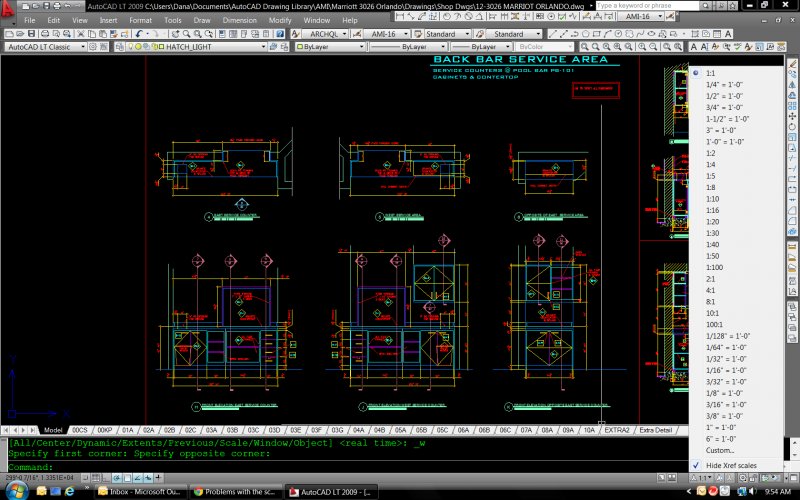Open Inbox - Microsoft Outlook taskbar button
Screen dimensions: 800x500
pyautogui.click(x=141, y=492)
